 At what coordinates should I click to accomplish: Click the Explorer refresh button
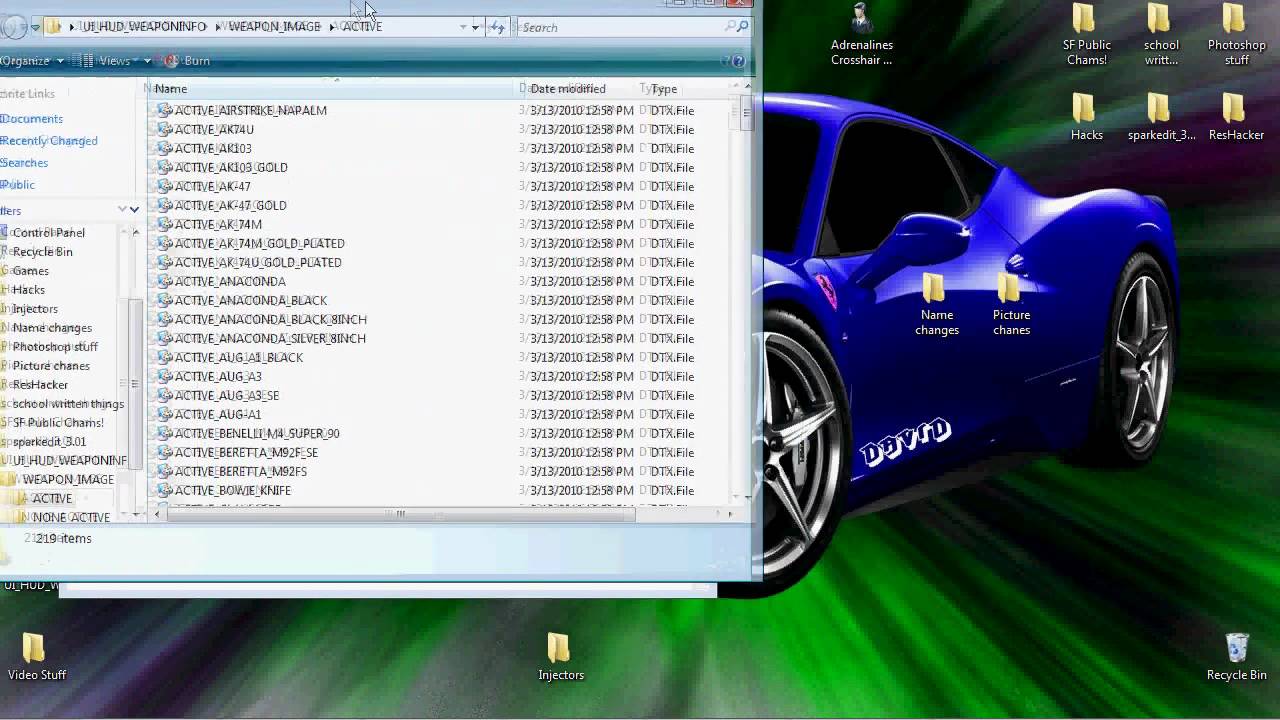pos(497,27)
